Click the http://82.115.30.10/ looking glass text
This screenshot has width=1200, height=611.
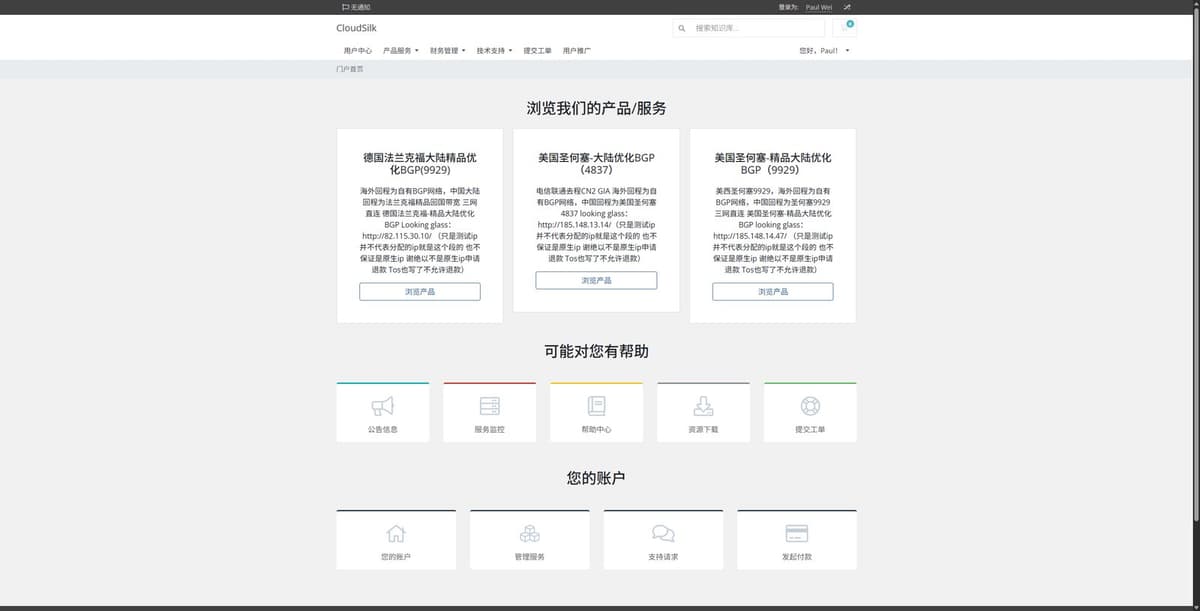coord(397,235)
